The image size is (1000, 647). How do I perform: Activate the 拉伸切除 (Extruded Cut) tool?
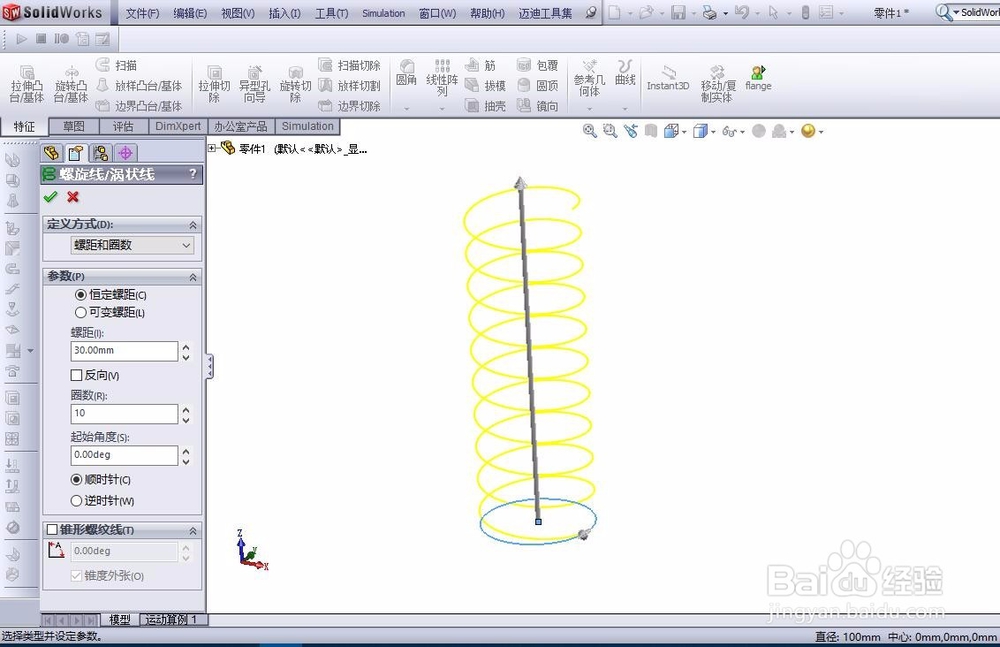213,82
